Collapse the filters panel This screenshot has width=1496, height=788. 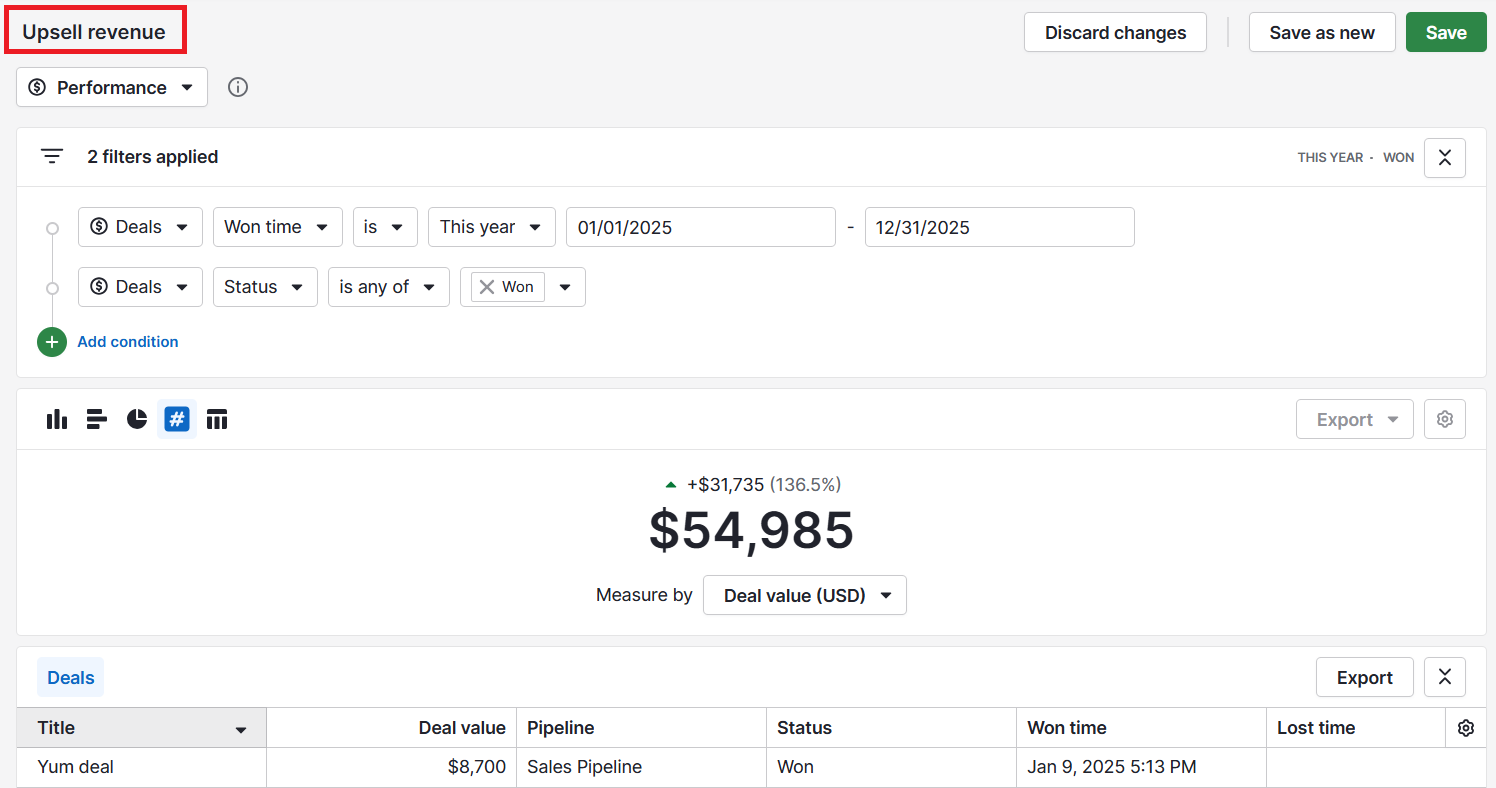(x=1445, y=157)
